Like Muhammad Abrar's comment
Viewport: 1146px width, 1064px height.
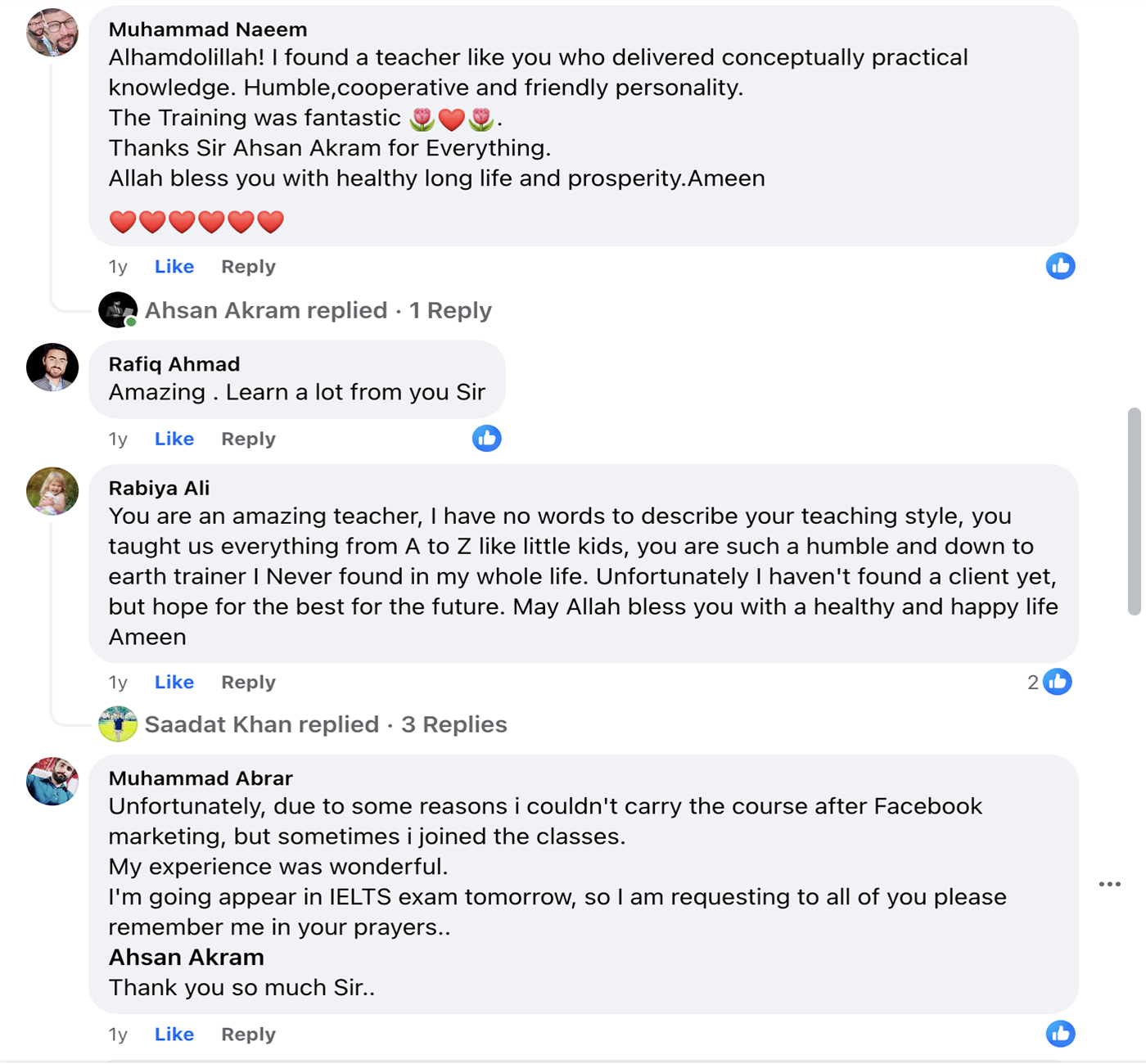[174, 1034]
